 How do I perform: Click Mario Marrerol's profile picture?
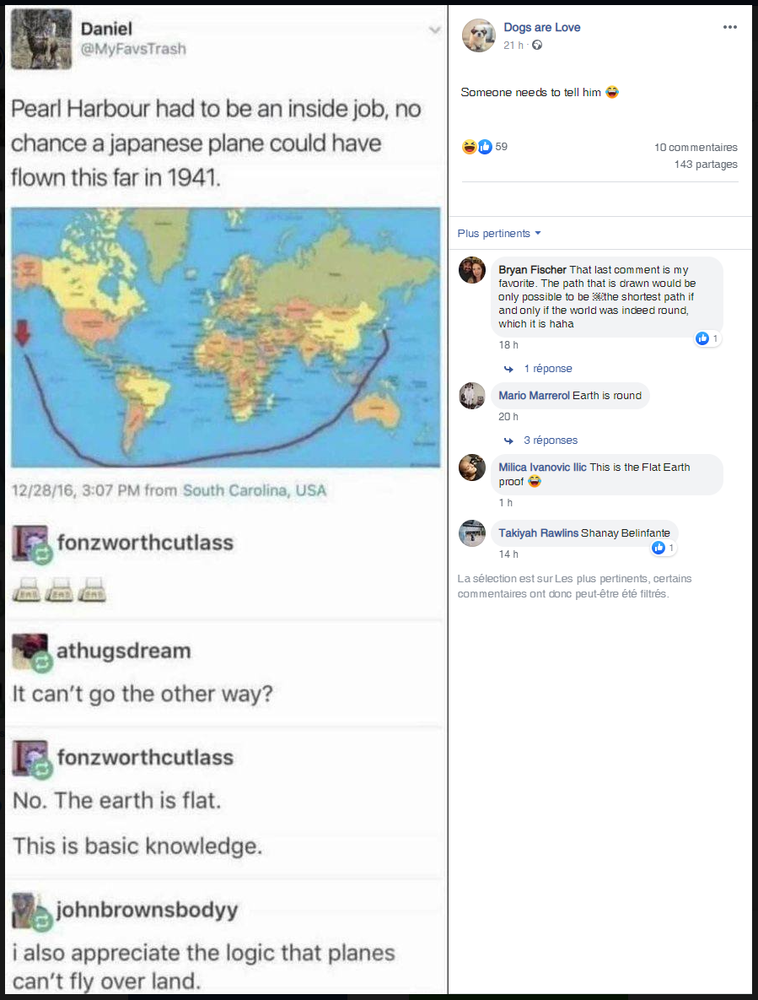pos(472,396)
